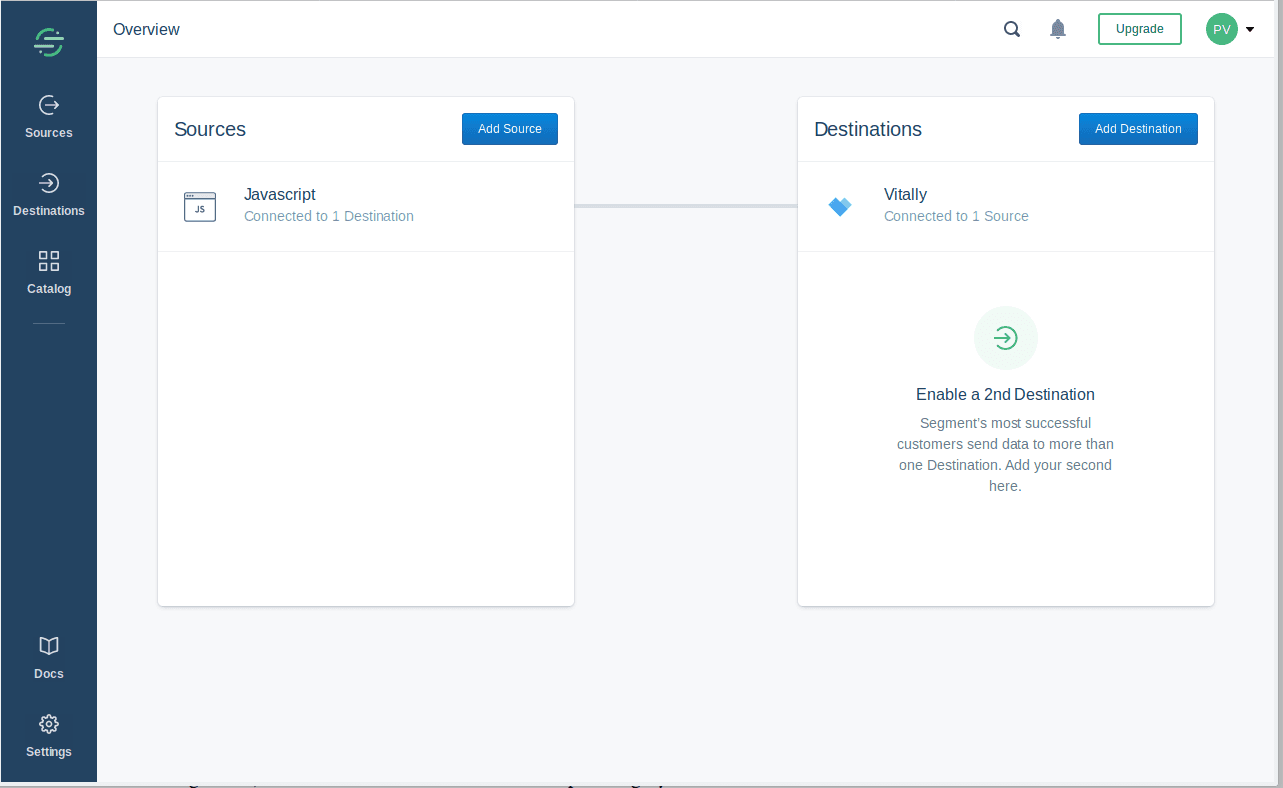Open the Sources section from the sidebar

(48, 115)
